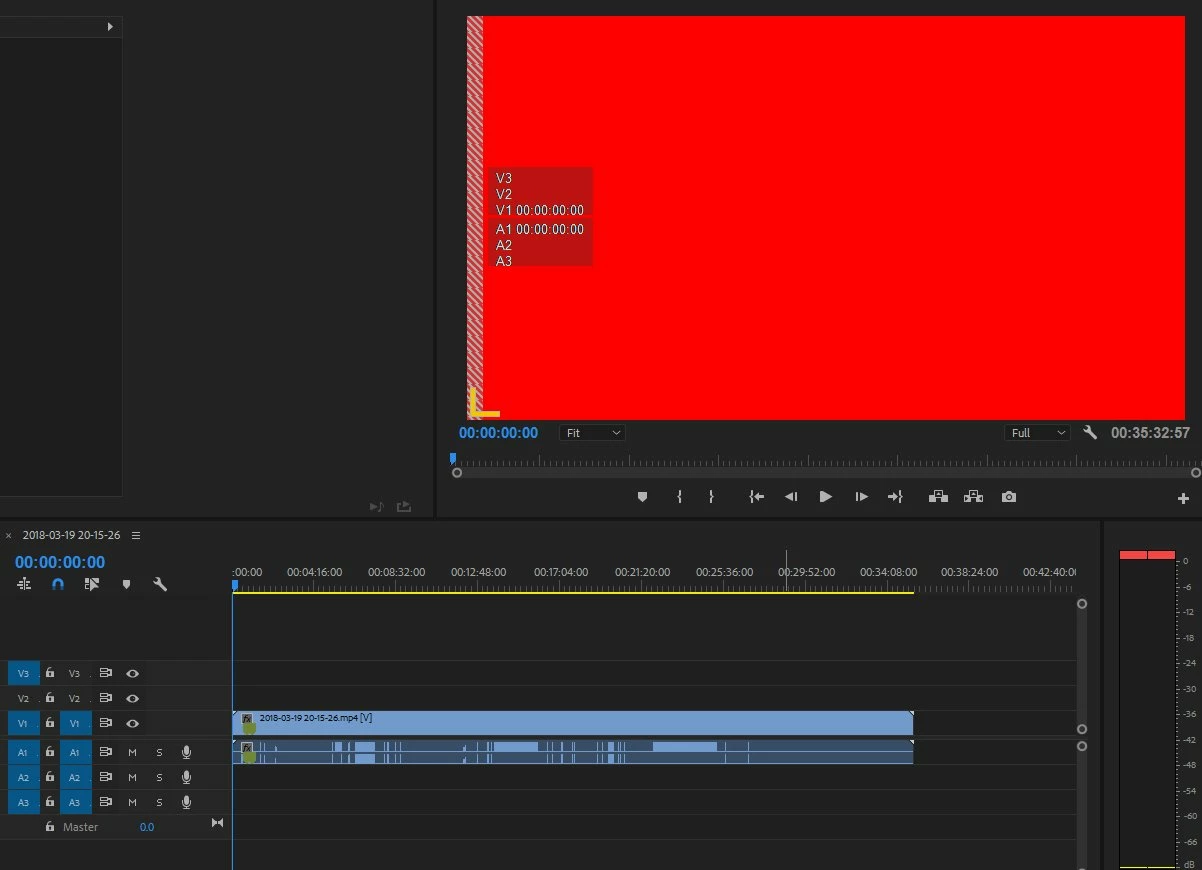This screenshot has height=870, width=1202.
Task: Open Program Monitor settings wrench
Action: tap(1090, 433)
